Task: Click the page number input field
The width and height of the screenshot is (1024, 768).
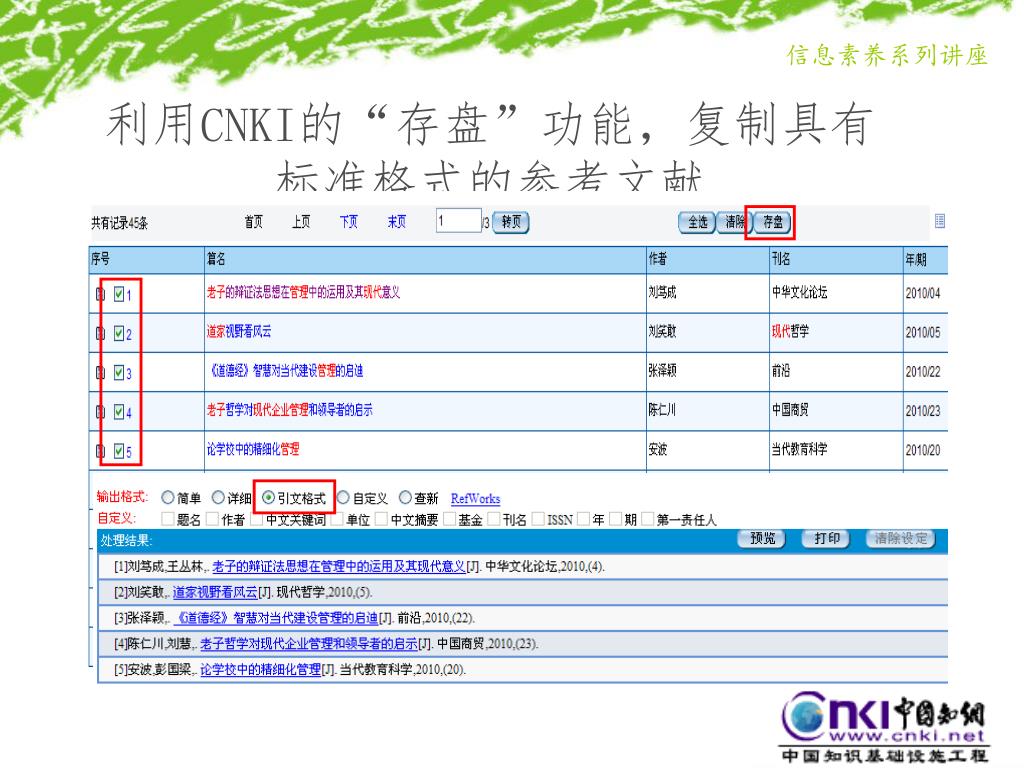Action: point(458,221)
